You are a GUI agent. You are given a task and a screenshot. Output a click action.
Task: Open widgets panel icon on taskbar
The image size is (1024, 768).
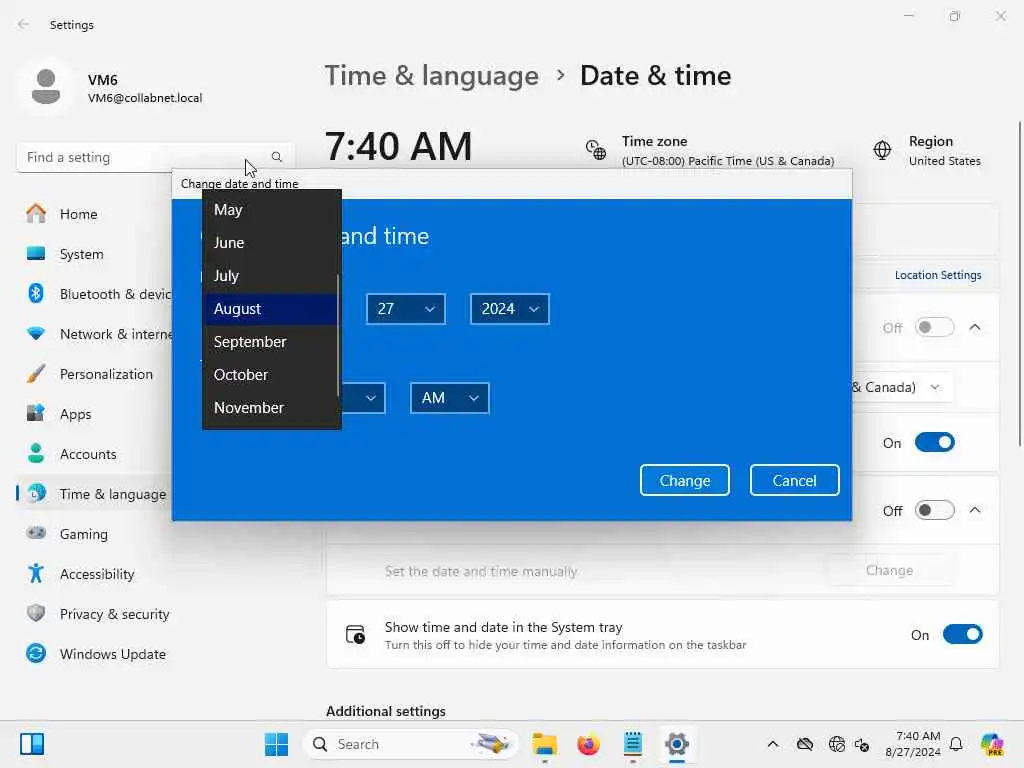(32, 744)
